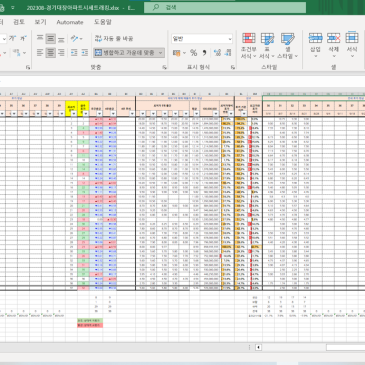
Task: Select the middle vertical align icon
Action: 50,39
